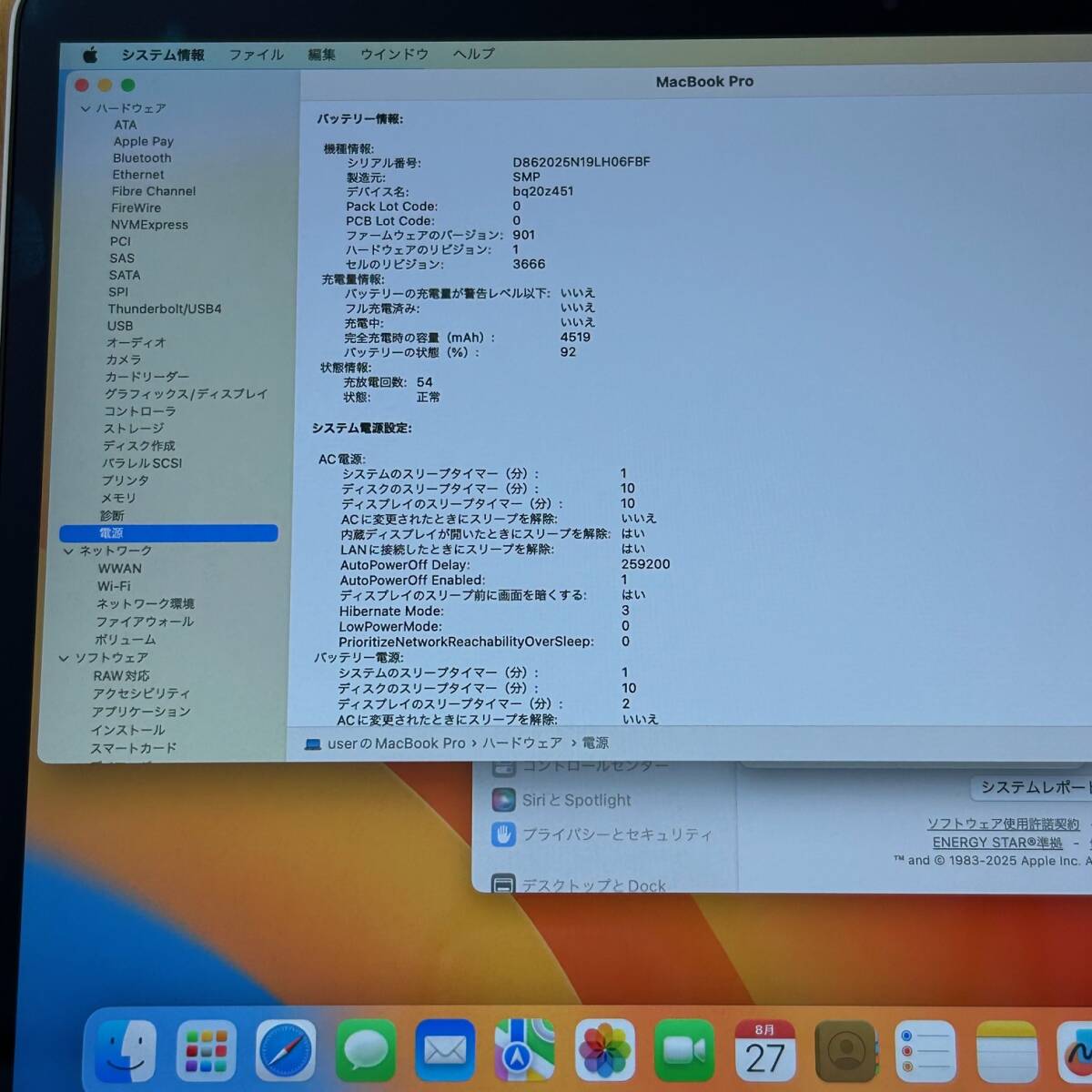Open Calendar icon showing 27
This screenshot has height=1092, width=1092.
pyautogui.click(x=764, y=1050)
